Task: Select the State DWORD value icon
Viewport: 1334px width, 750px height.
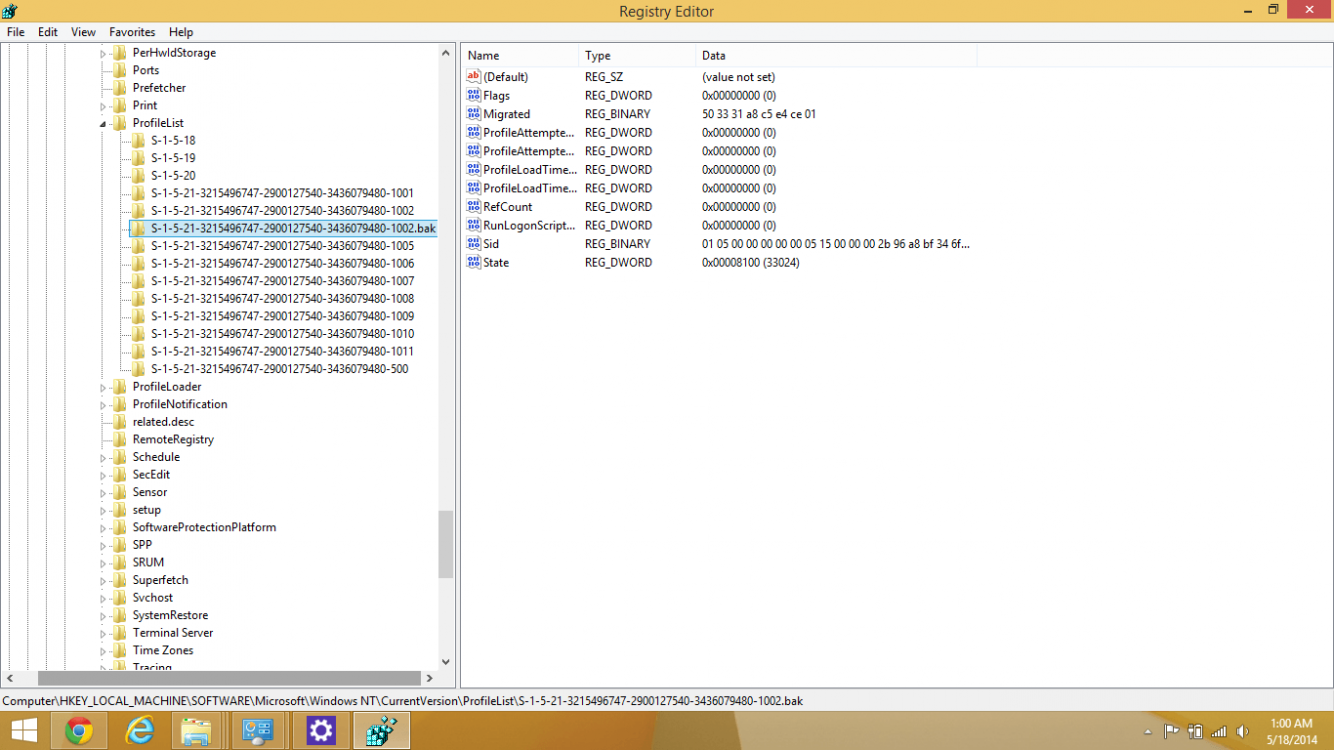Action: (474, 263)
